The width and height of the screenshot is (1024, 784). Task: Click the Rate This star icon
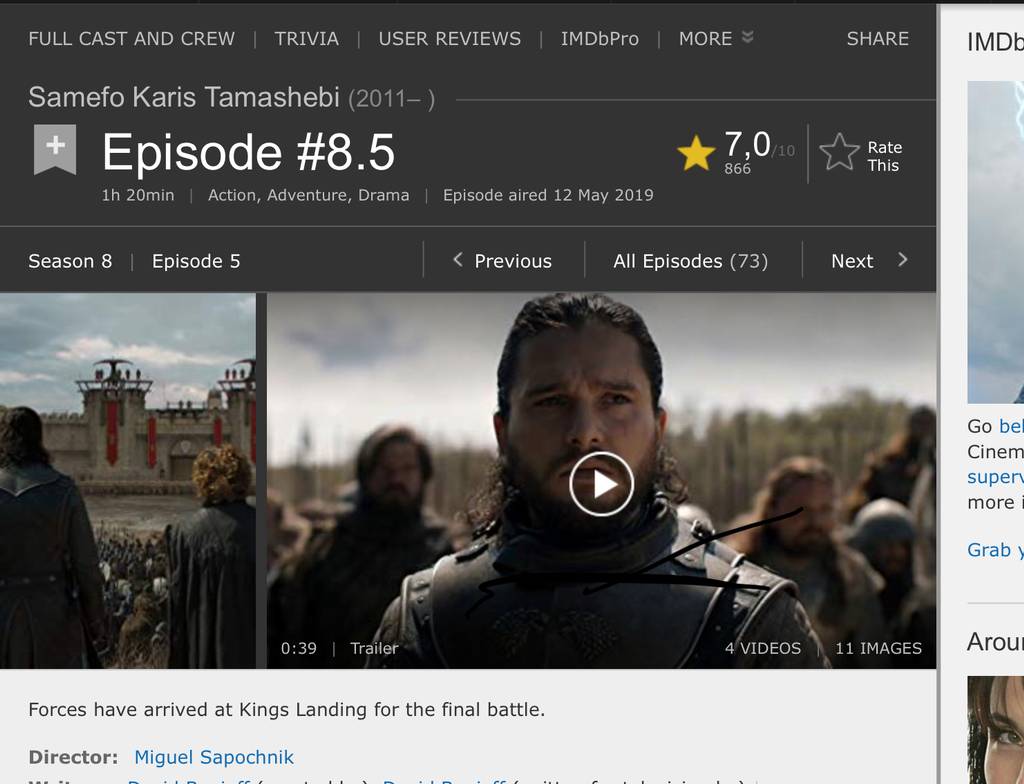click(x=839, y=153)
